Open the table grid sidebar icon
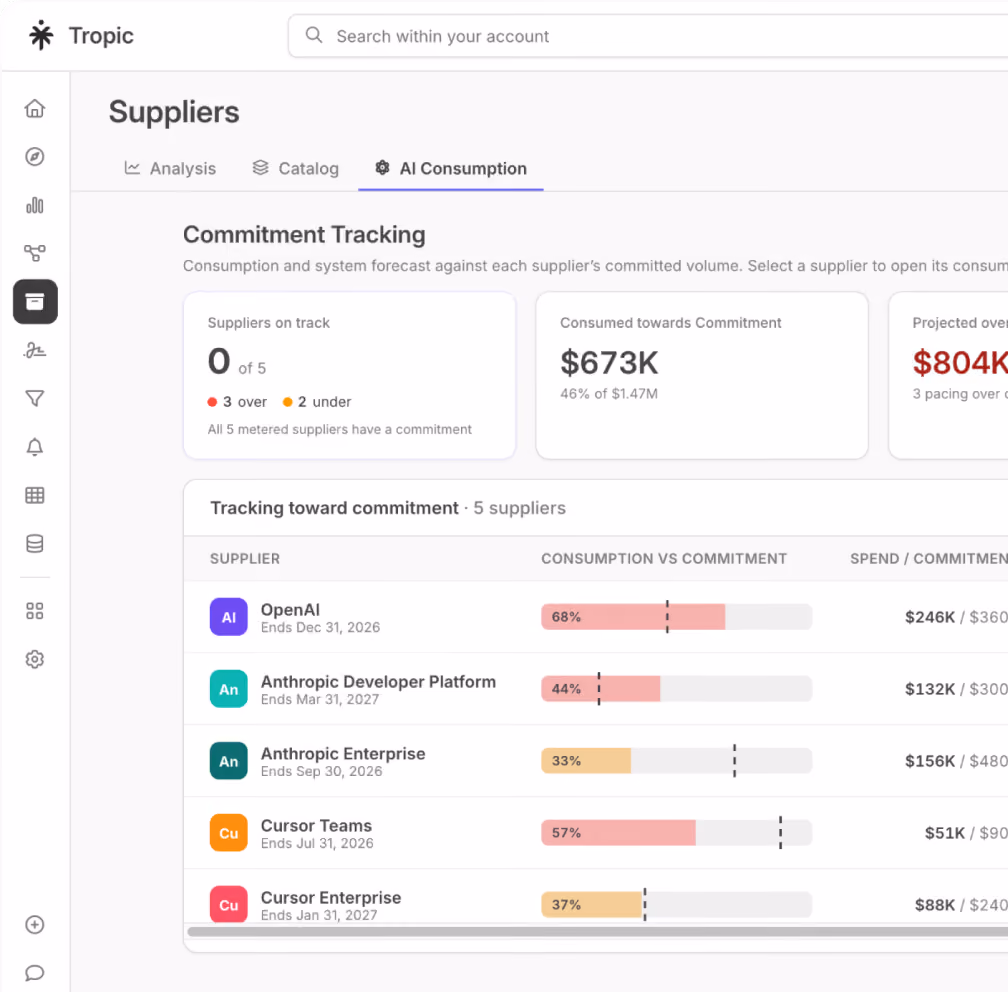1008x992 pixels. point(35,495)
